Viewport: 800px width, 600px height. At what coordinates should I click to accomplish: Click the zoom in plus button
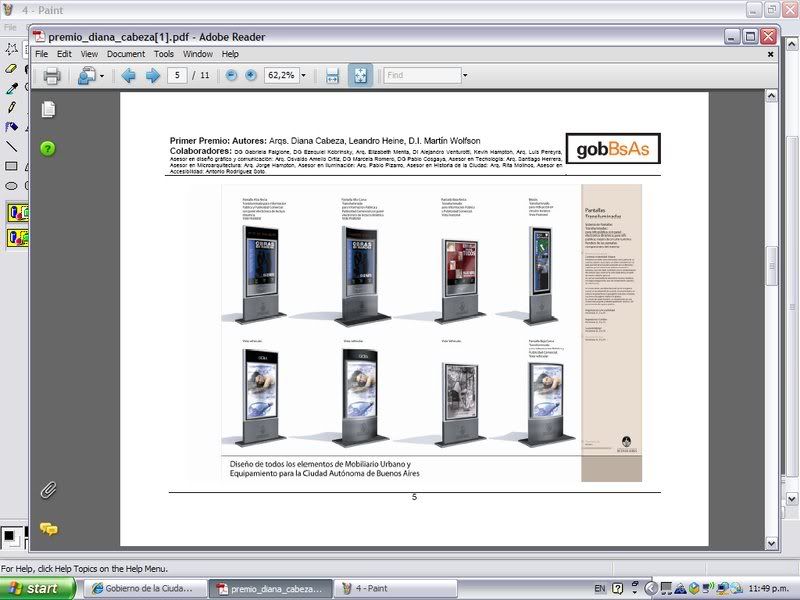pyautogui.click(x=250, y=76)
